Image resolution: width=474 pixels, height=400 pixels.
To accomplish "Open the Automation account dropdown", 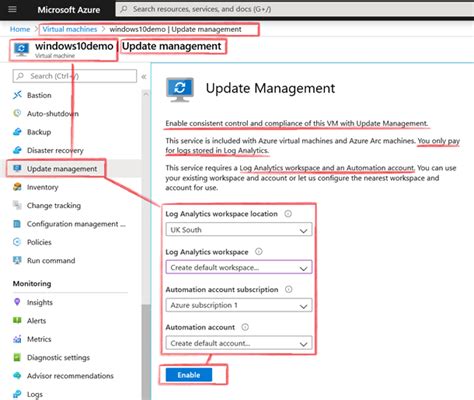I will coord(239,343).
